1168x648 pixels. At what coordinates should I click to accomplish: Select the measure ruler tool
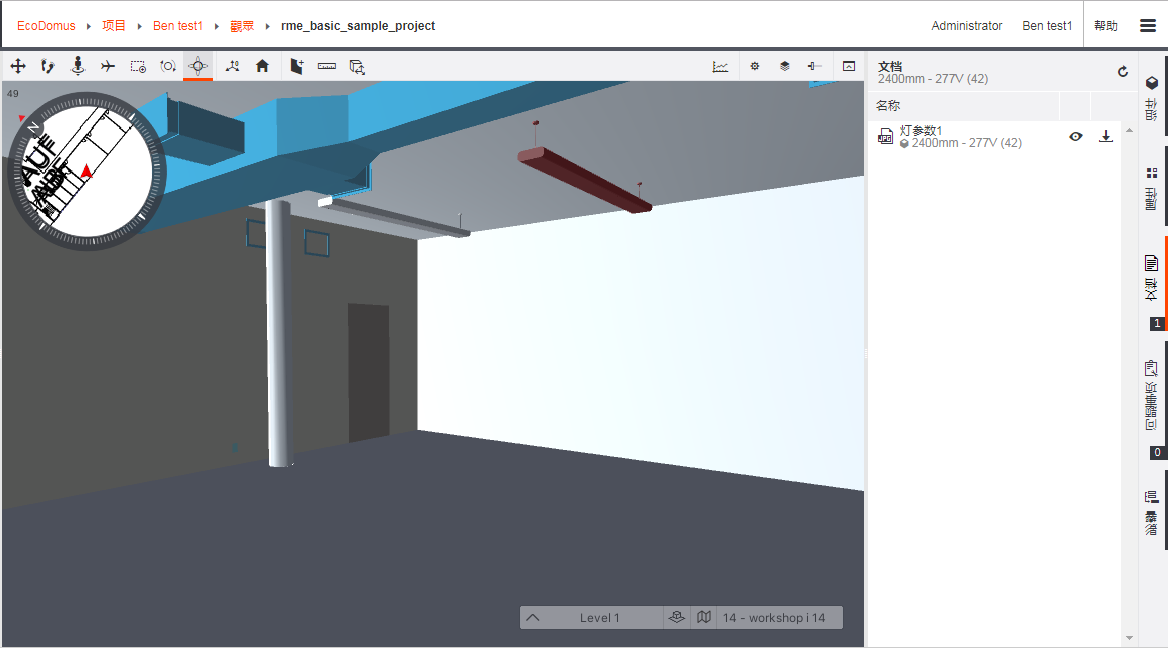pyautogui.click(x=327, y=66)
